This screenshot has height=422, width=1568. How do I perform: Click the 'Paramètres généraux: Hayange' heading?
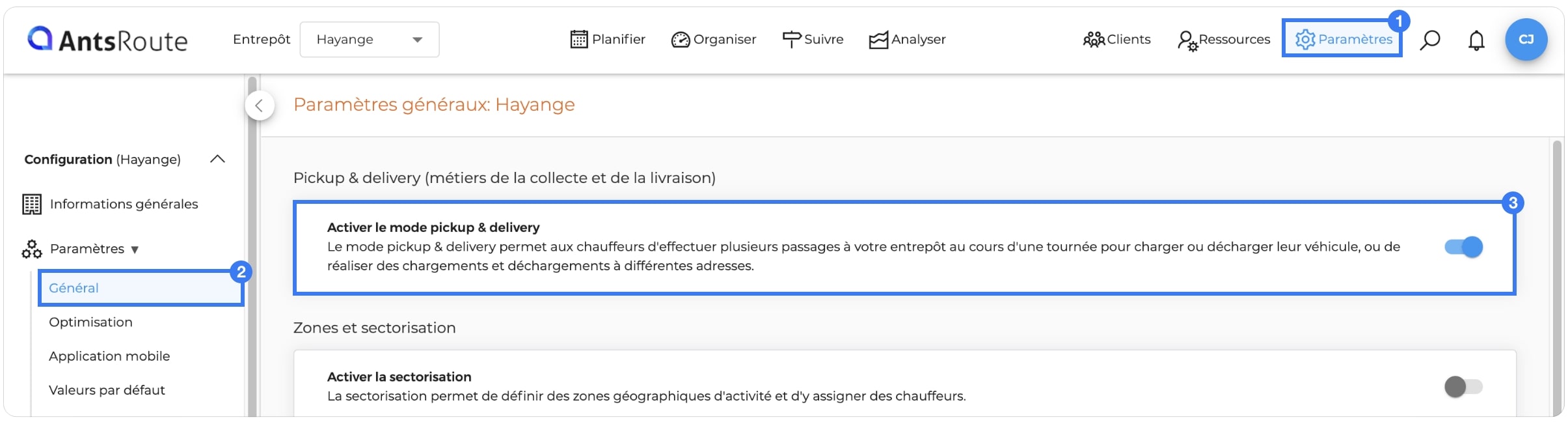click(x=434, y=105)
